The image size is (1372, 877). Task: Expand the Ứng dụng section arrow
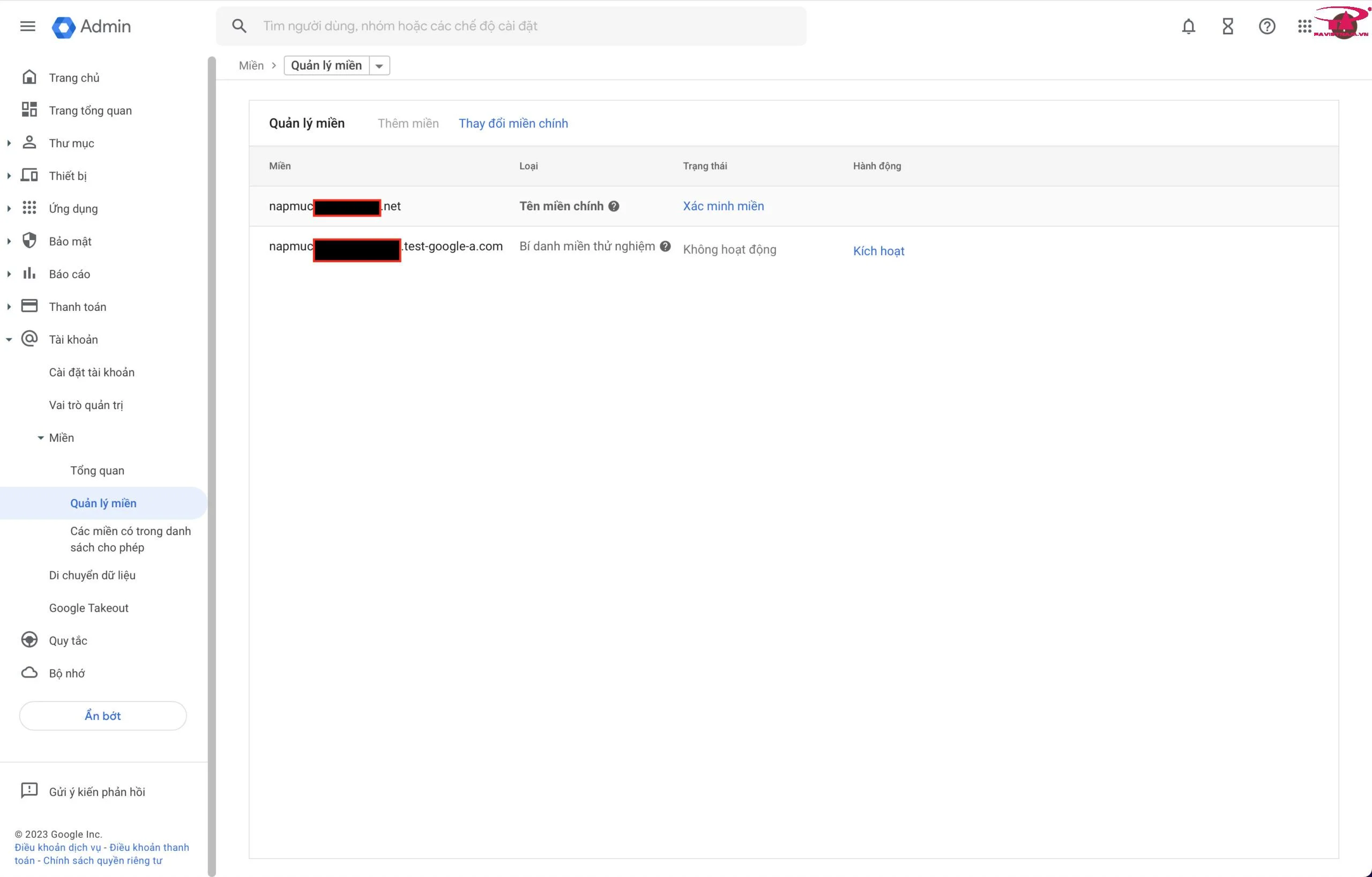coord(9,209)
